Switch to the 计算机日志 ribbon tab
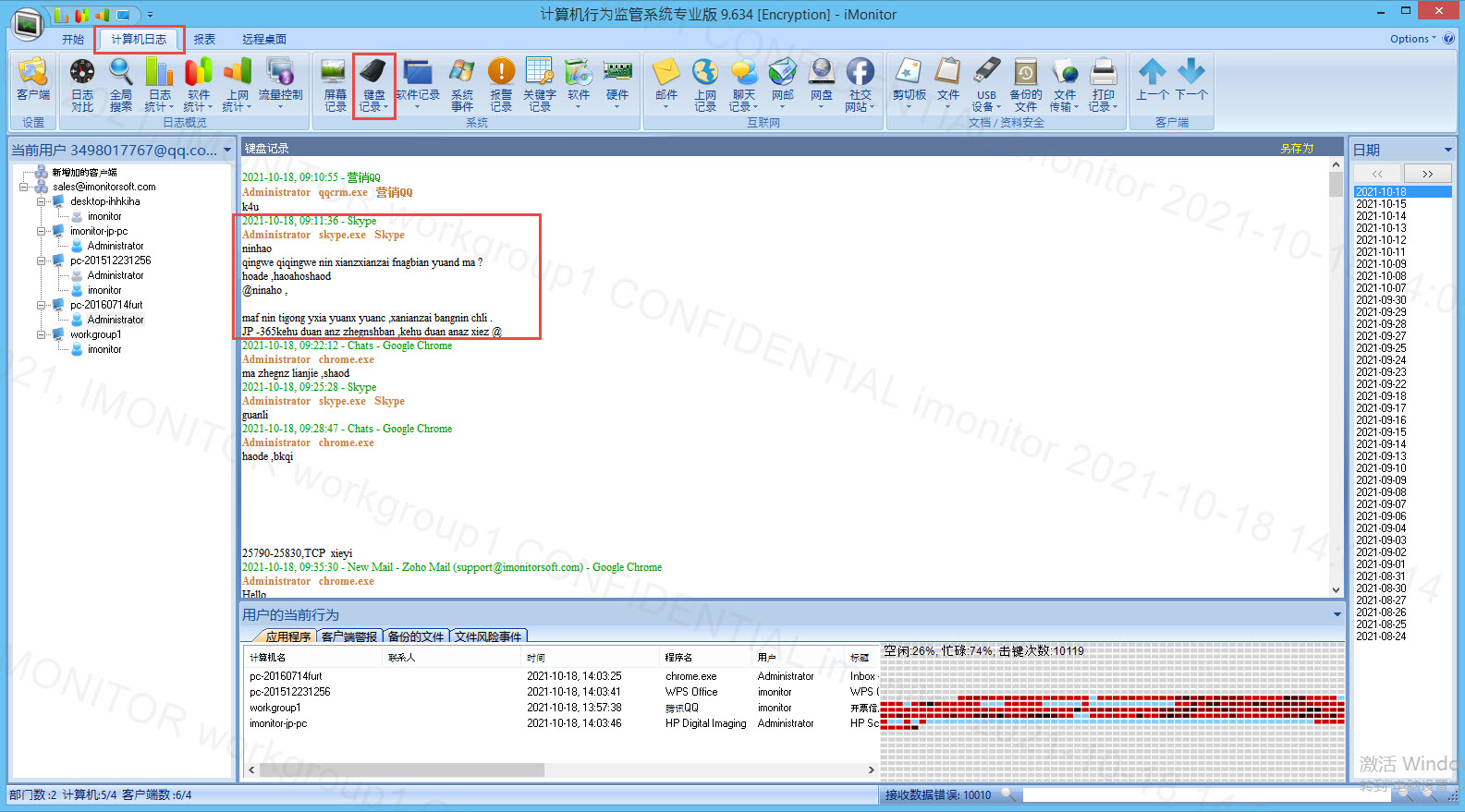Viewport: 1465px width, 812px height. pos(139,39)
